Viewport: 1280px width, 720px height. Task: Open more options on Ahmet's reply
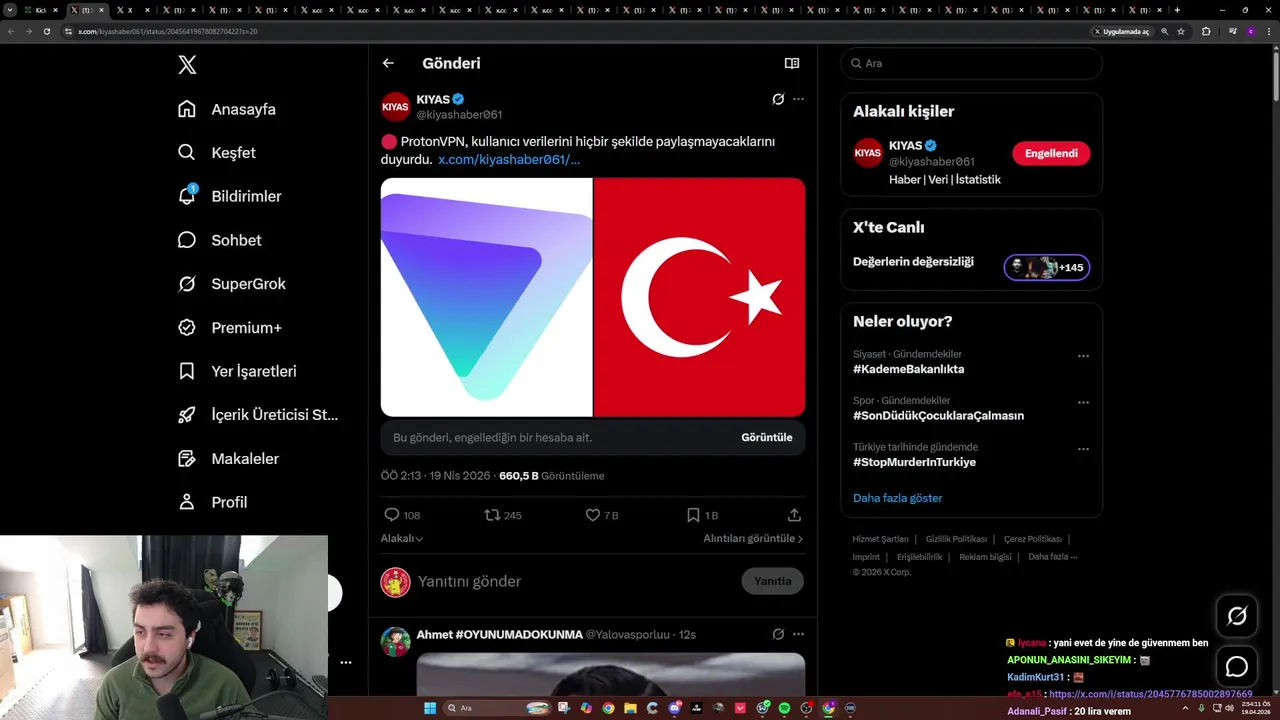[798, 634]
